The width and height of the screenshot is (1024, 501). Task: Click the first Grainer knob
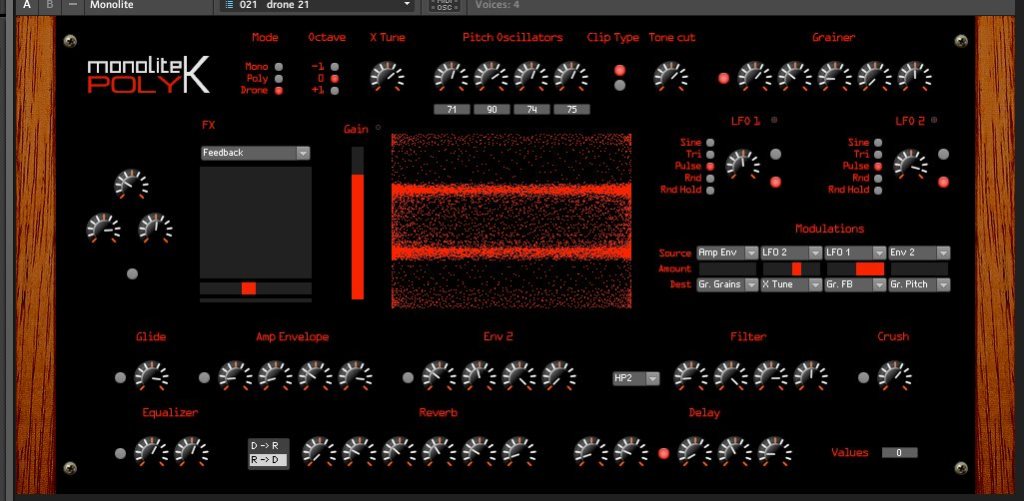pos(754,76)
